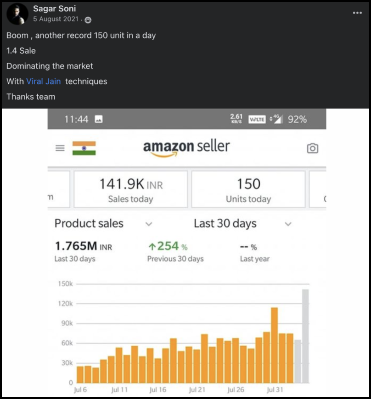Screen dimensions: 371x399
Task: Tap the signal strength icon in status bar
Action: (x=276, y=119)
